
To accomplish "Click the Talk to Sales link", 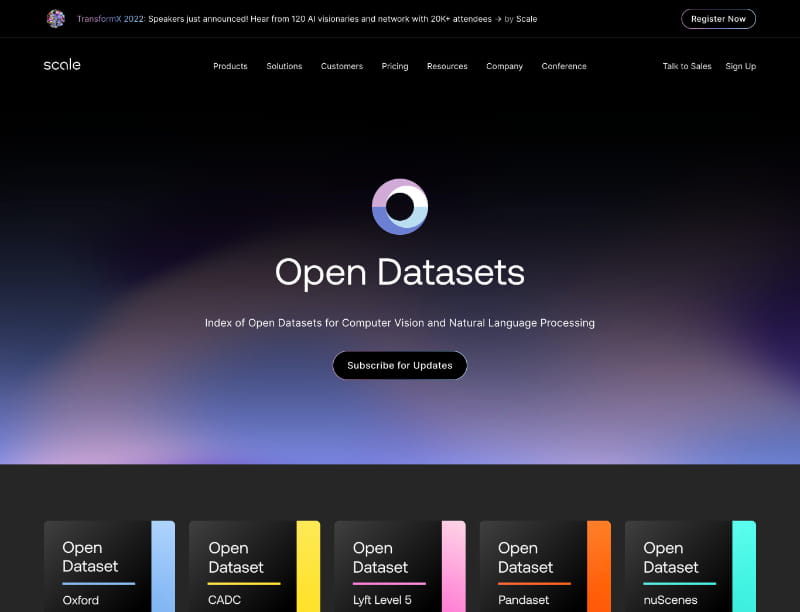I will pos(687,66).
